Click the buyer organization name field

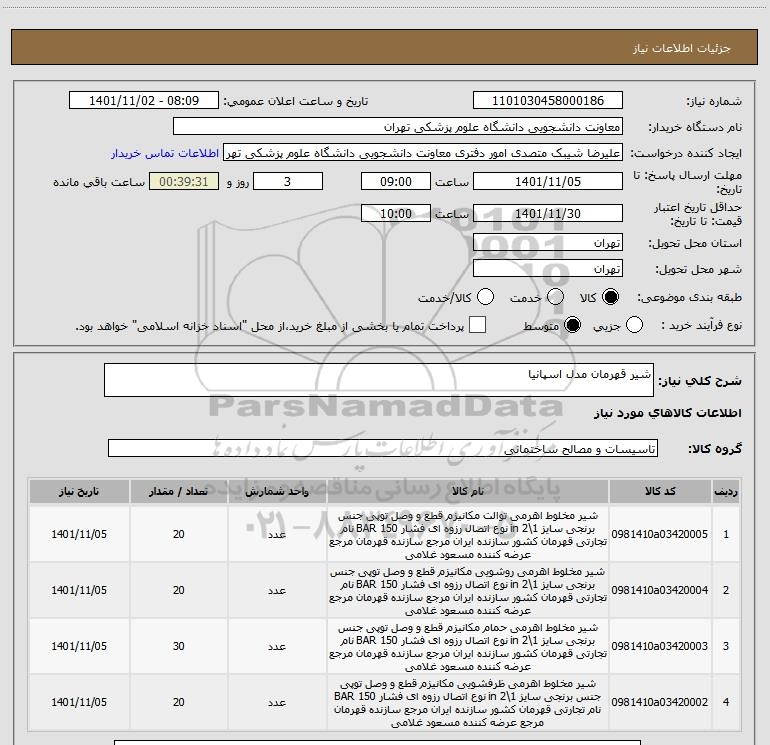(398, 127)
